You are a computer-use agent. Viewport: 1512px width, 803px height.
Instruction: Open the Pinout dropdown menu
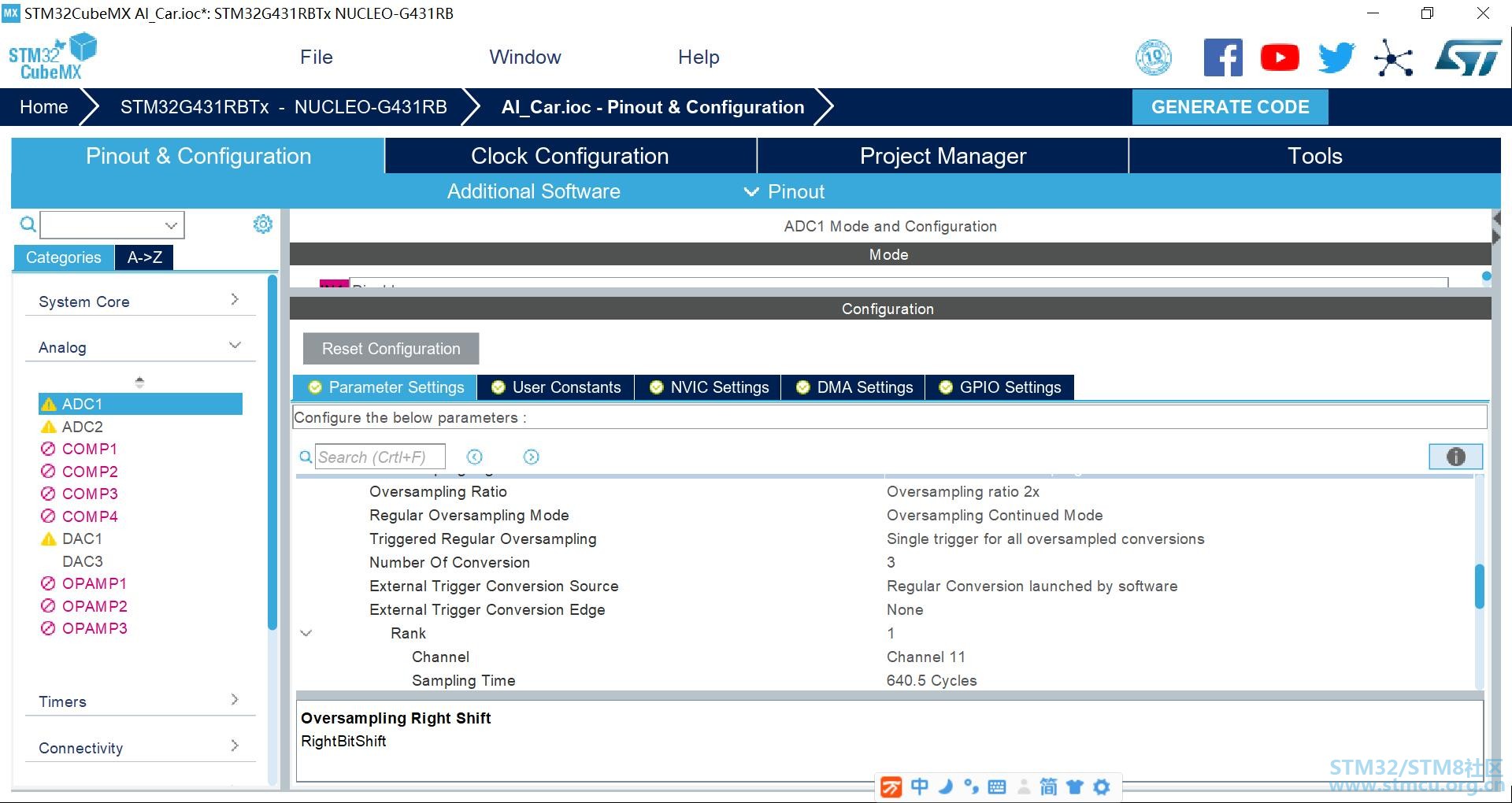pyautogui.click(x=784, y=191)
